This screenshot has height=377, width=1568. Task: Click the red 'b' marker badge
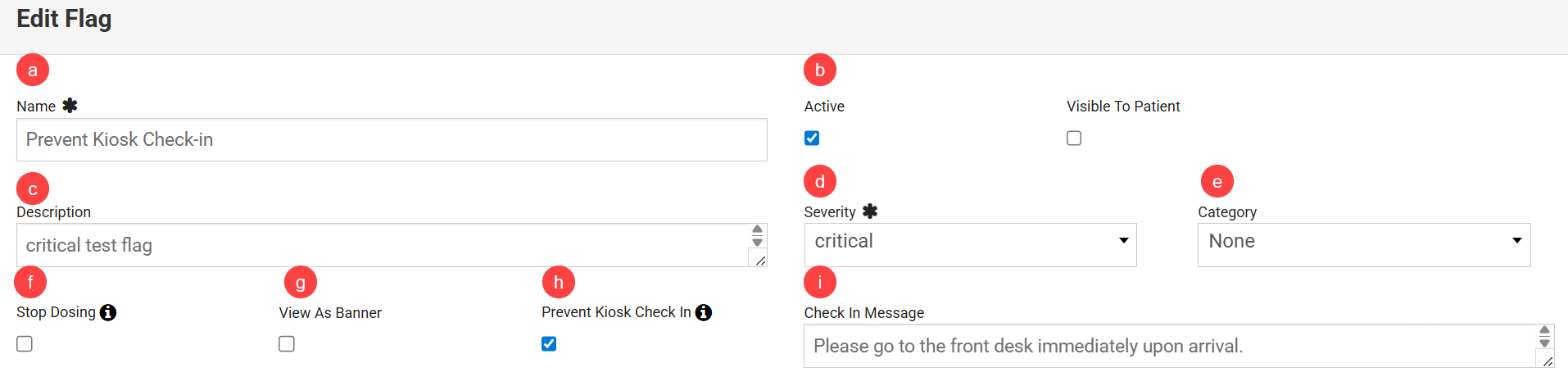point(820,70)
